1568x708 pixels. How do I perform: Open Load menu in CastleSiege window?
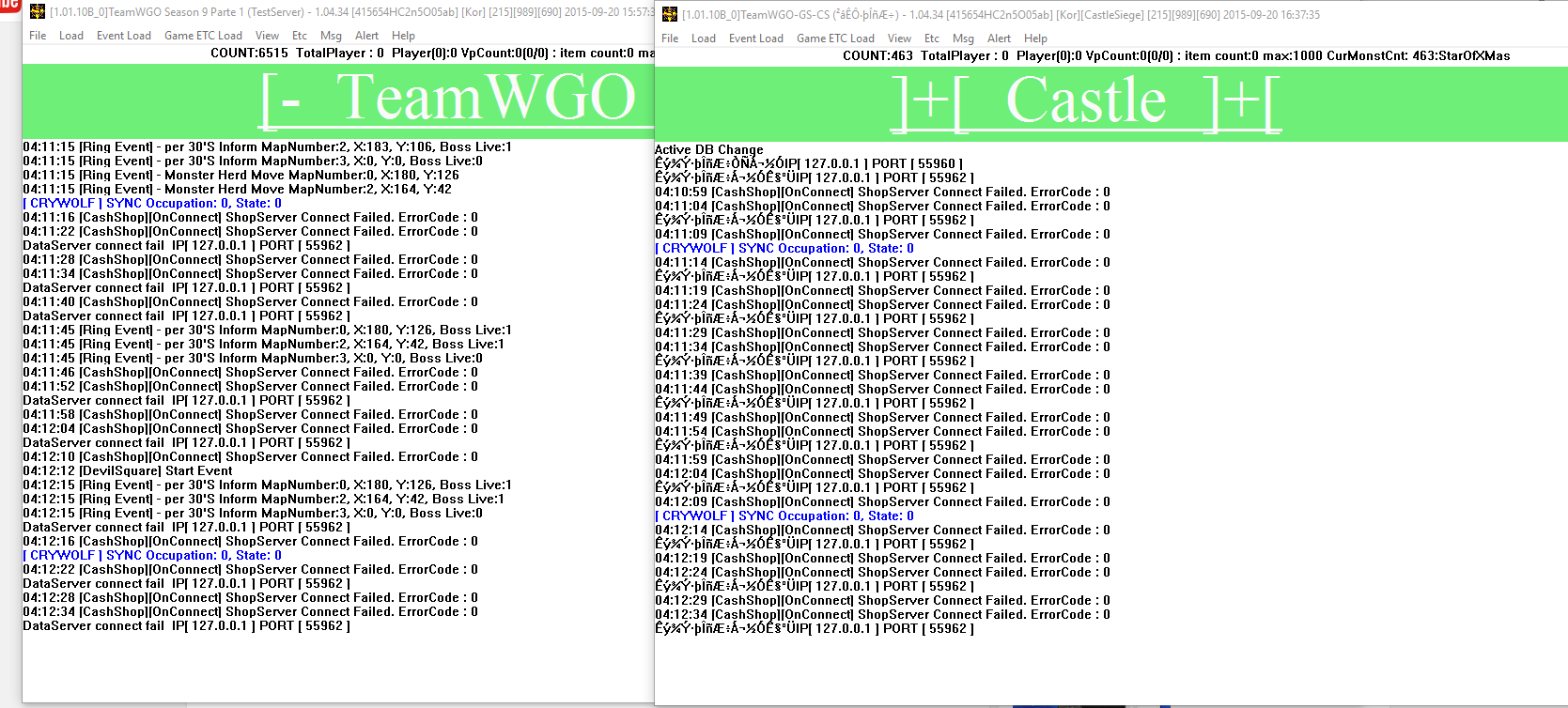704,38
